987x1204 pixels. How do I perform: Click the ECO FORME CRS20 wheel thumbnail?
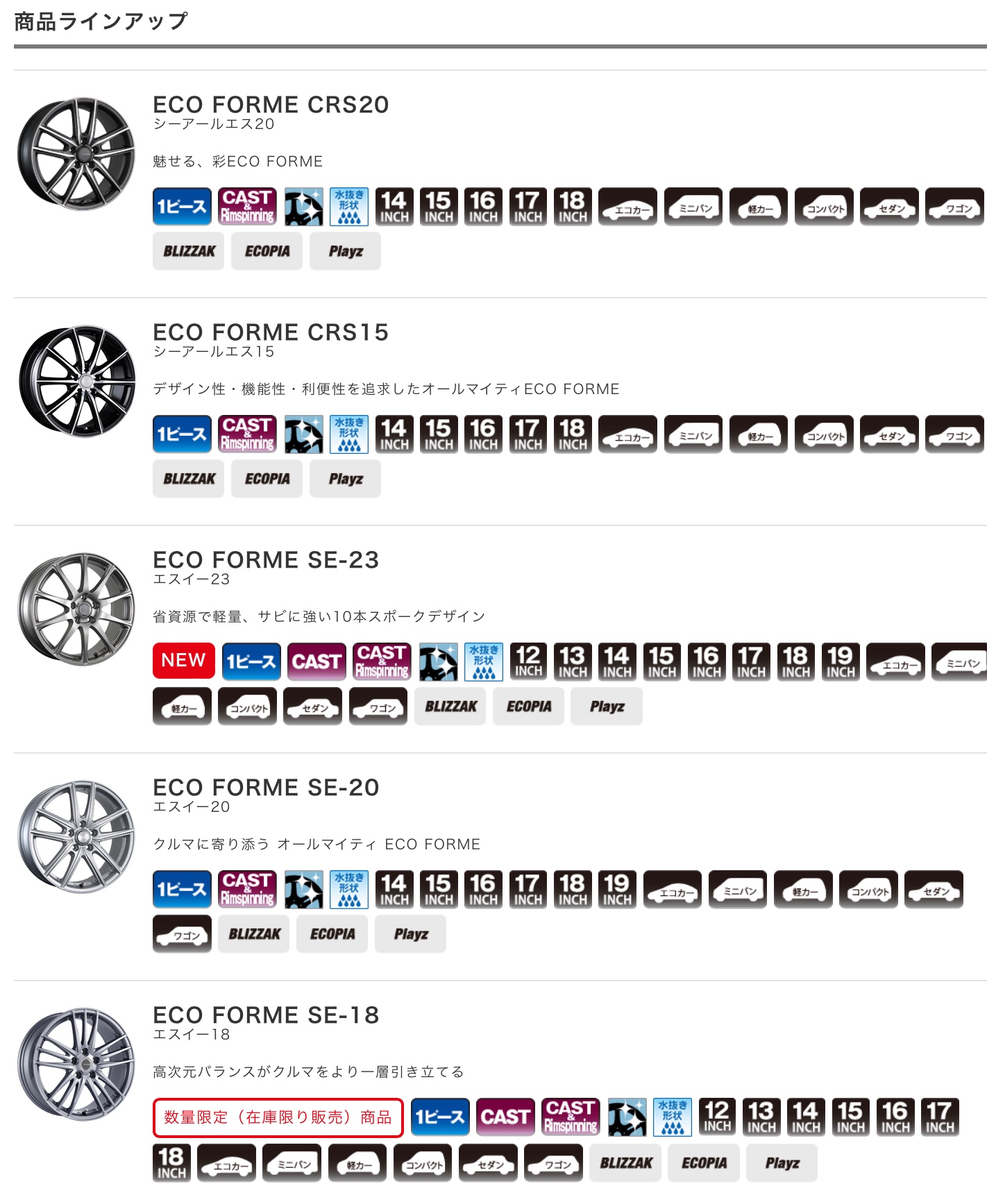pyautogui.click(x=76, y=154)
